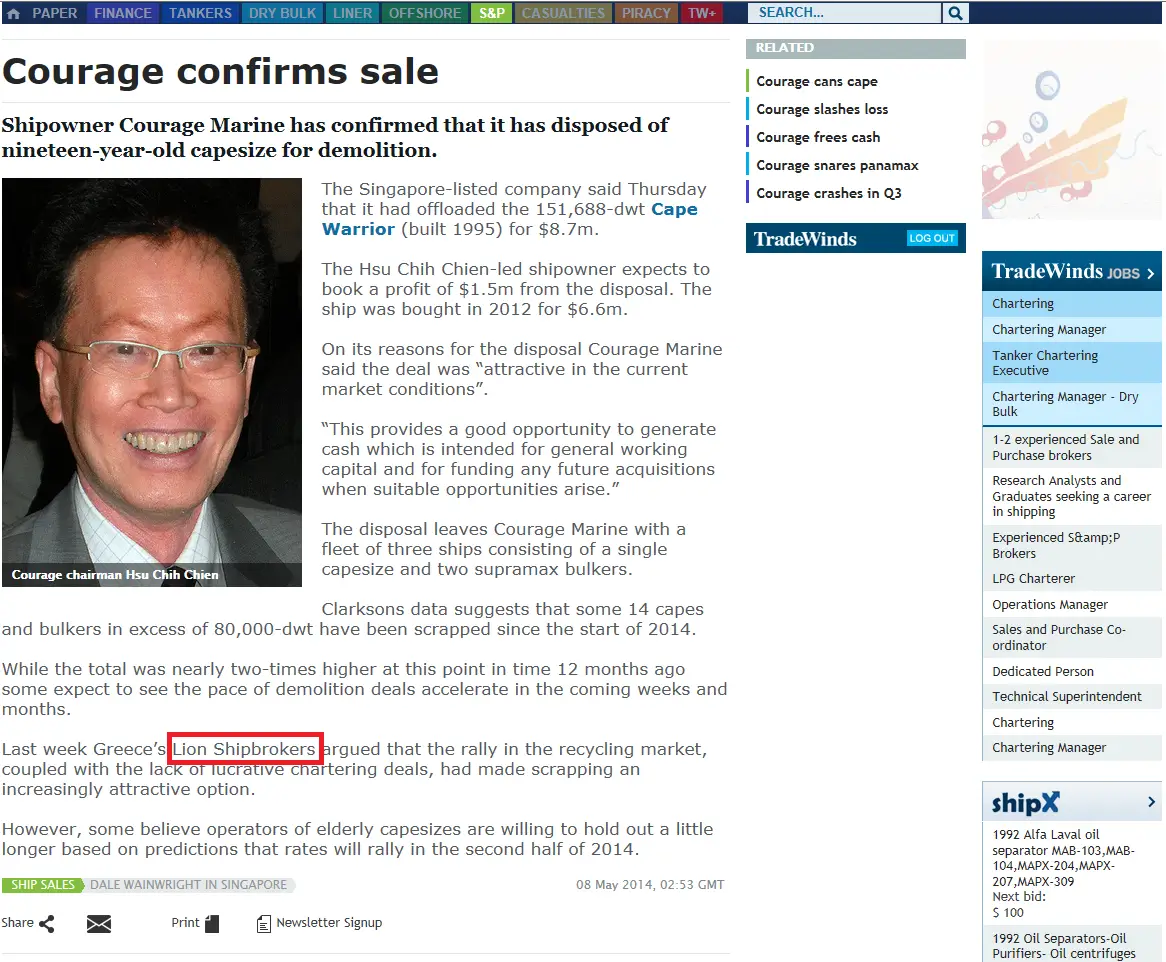Click the advertisement banner at top right
1166x962 pixels.
click(x=1072, y=130)
